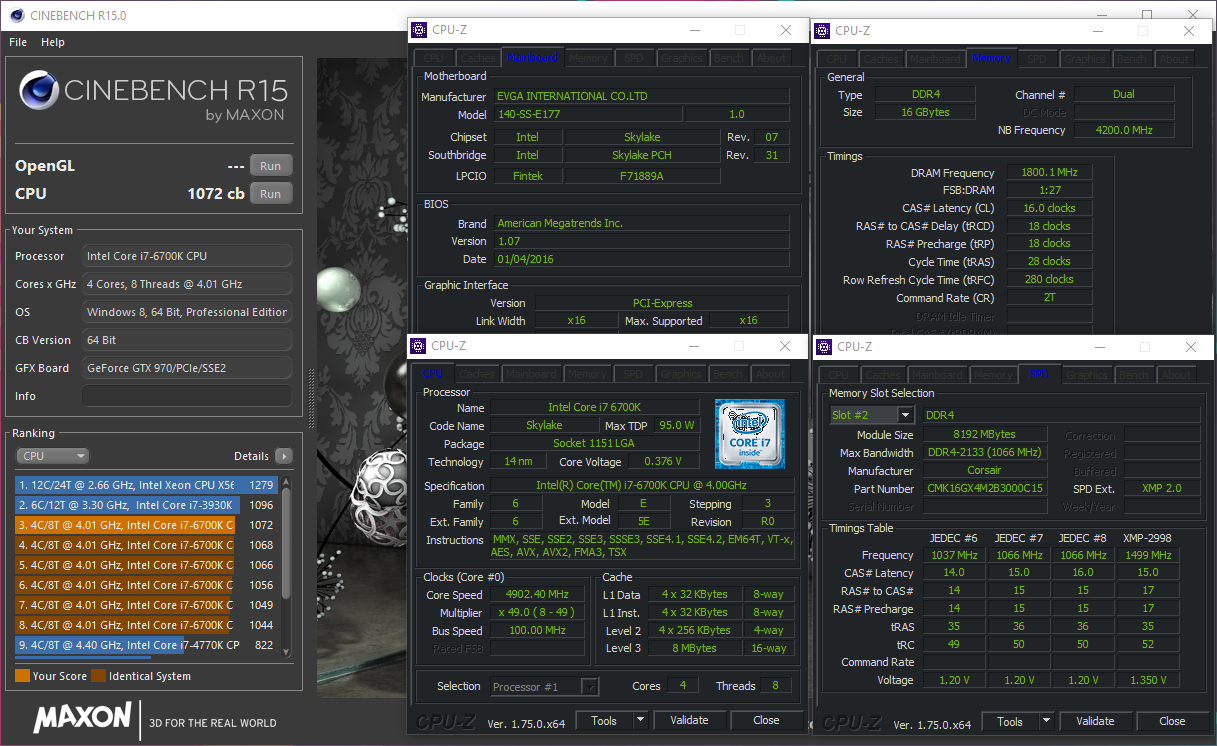Click the Identical System legend swatch
1217x746 pixels.
click(x=98, y=676)
